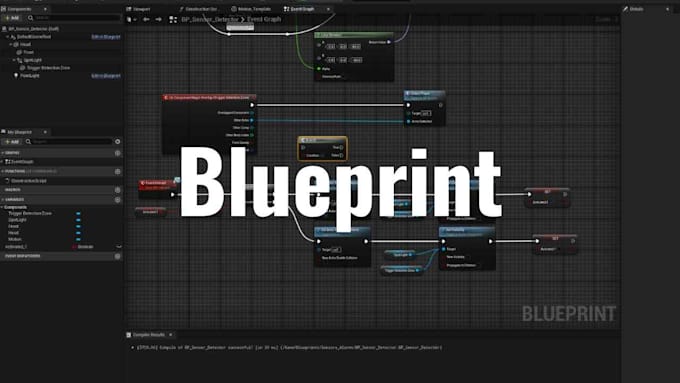Image resolution: width=680 pixels, height=383 pixels.
Task: Select Trigger Detection Zone in component tree
Action: (x=48, y=68)
